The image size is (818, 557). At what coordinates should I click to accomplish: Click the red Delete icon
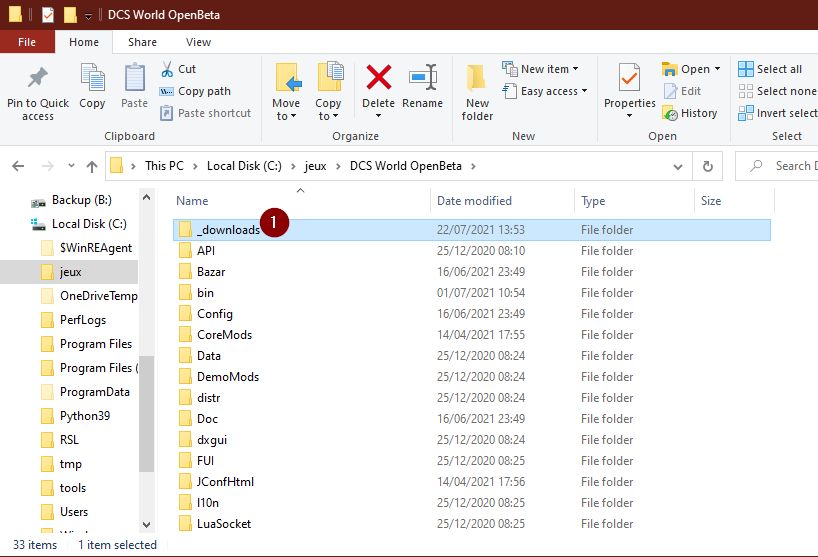[x=378, y=79]
